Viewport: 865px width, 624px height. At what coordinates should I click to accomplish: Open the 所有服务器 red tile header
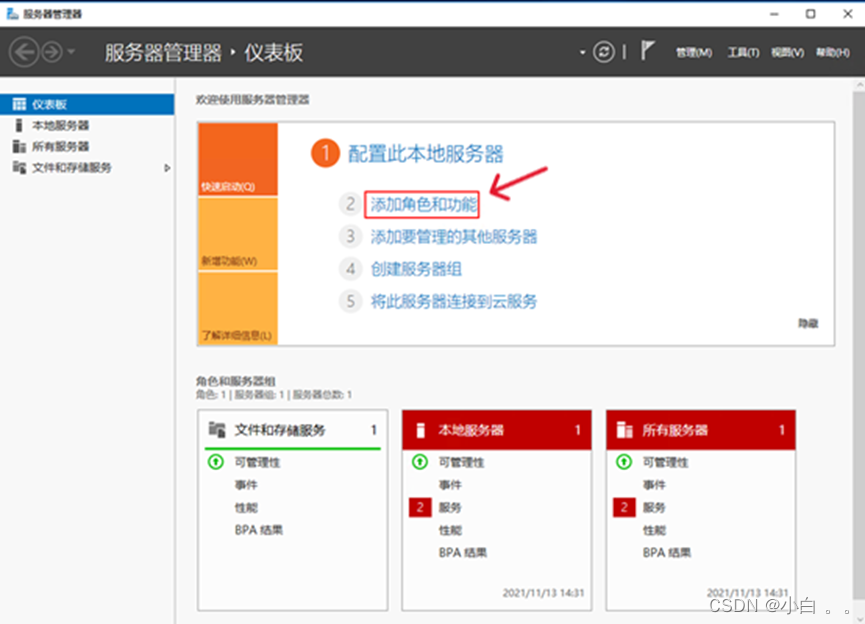click(701, 430)
